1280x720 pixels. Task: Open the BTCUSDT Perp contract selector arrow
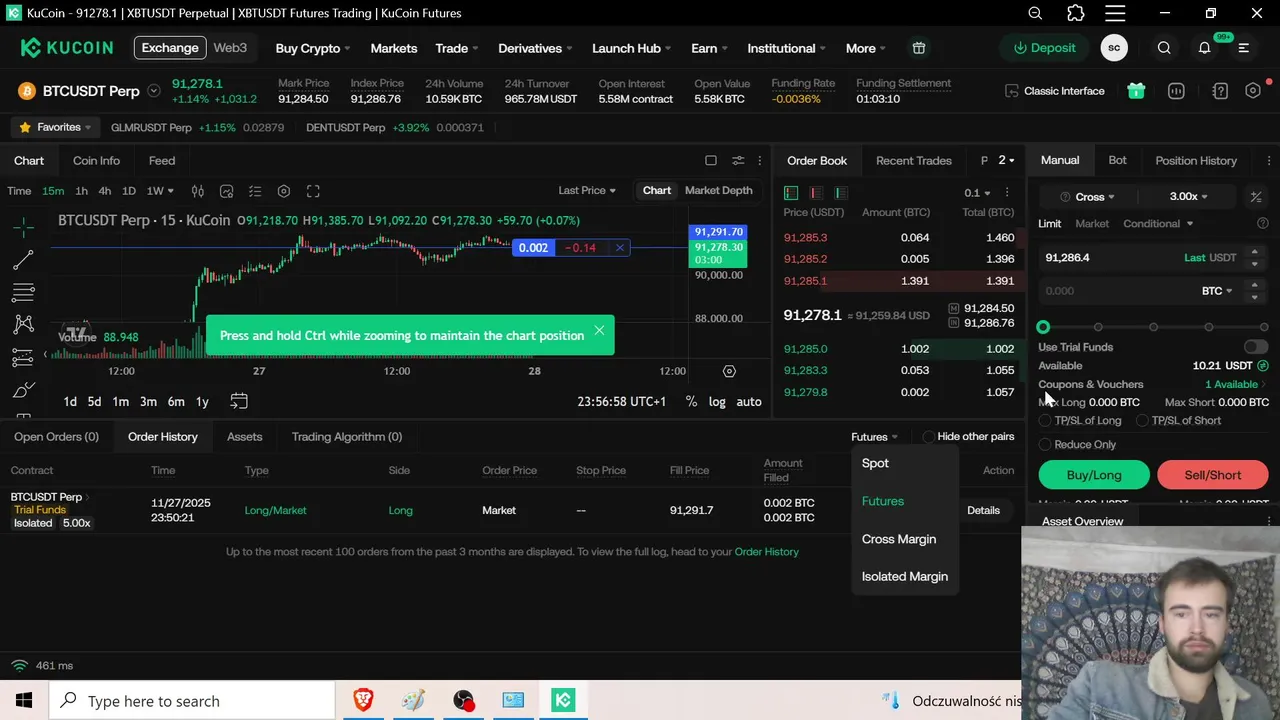pos(154,91)
